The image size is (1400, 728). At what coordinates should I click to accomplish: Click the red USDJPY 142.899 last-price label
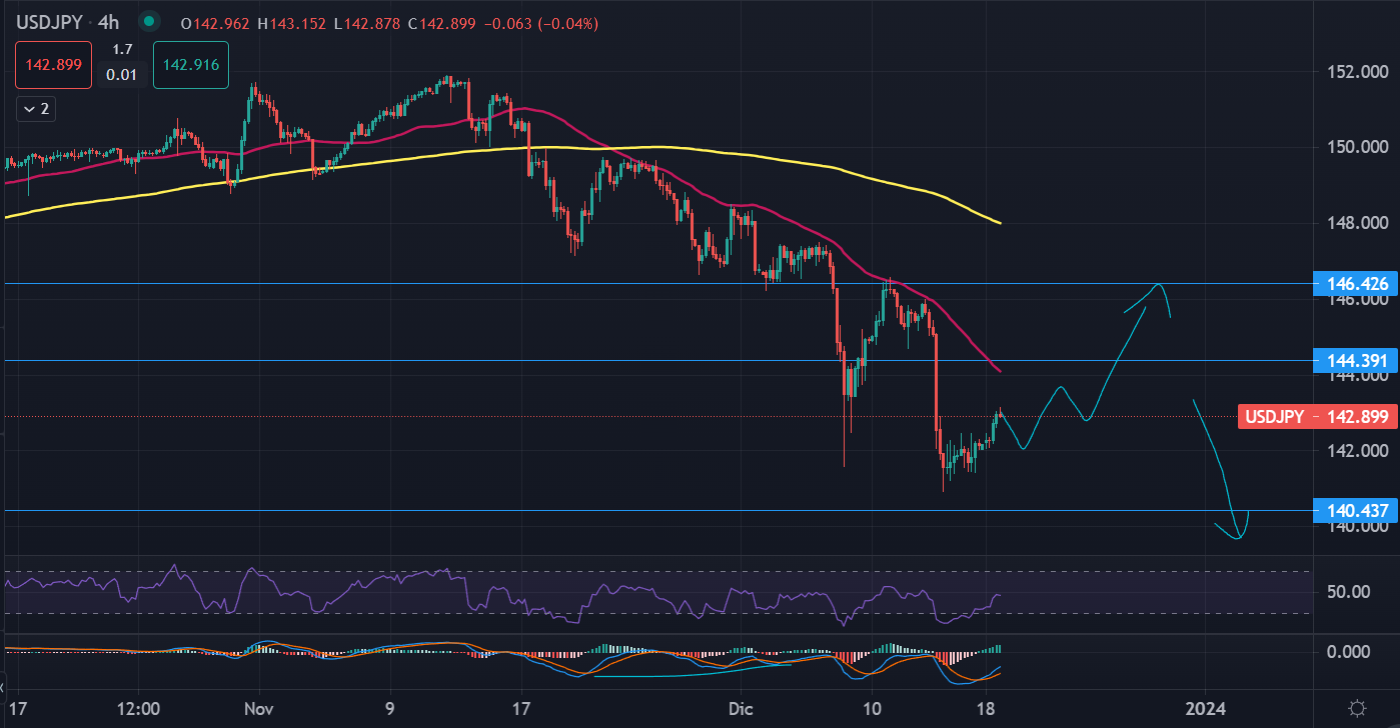point(1316,417)
